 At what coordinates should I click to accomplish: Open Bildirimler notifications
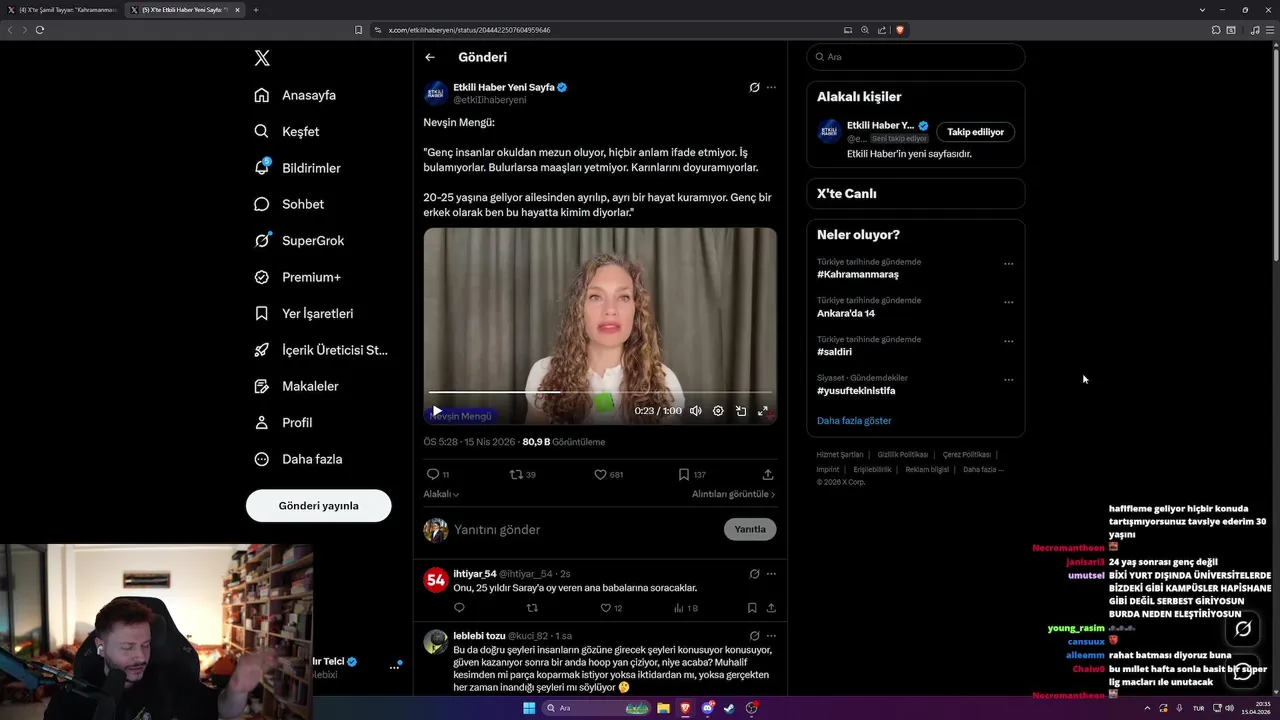click(x=297, y=168)
